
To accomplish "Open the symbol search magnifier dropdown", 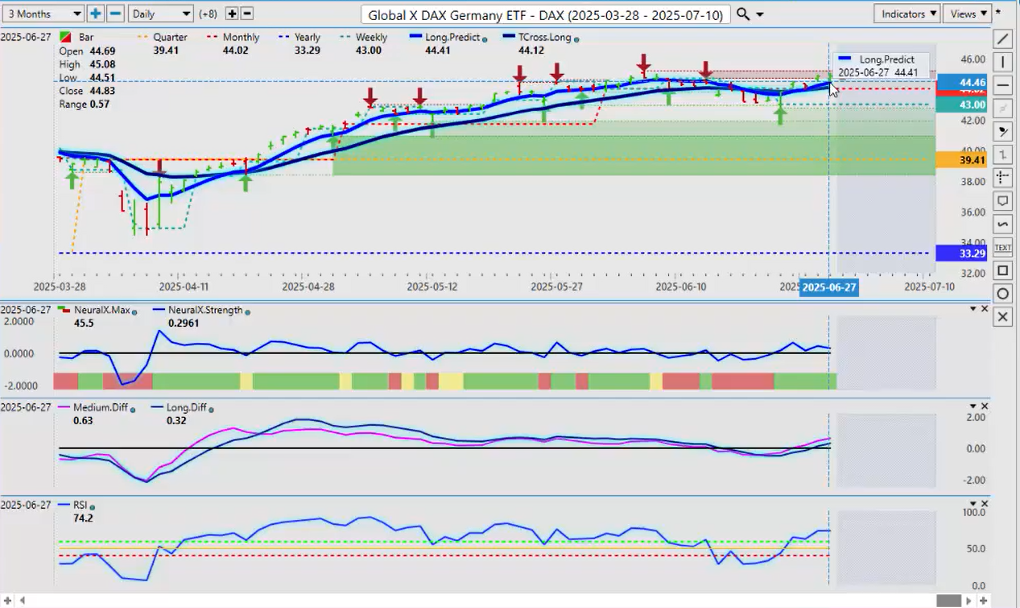I will pyautogui.click(x=748, y=14).
